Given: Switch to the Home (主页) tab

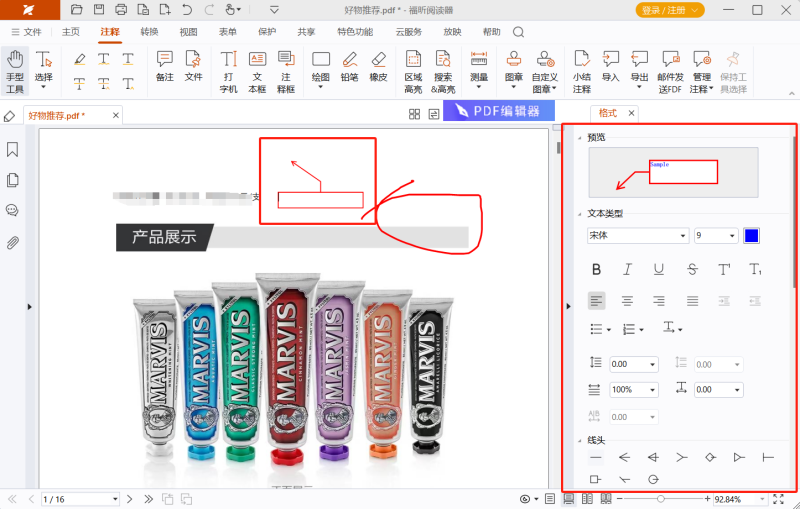Looking at the screenshot, I should (71, 32).
